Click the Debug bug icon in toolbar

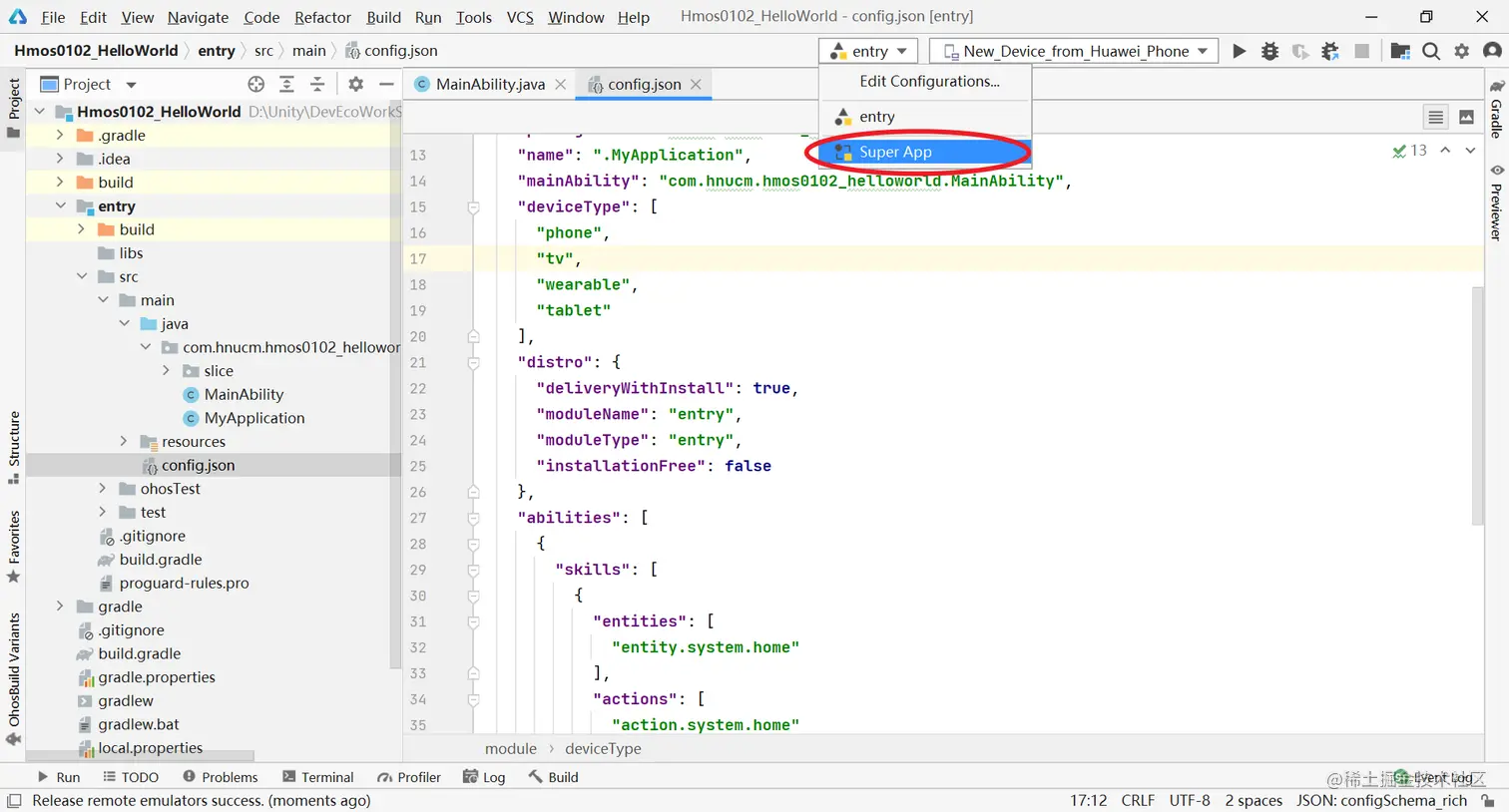pos(1269,51)
